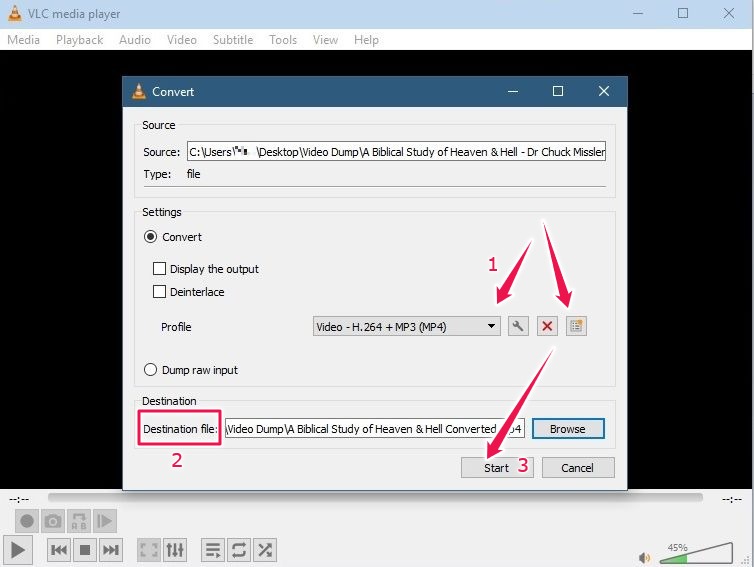Click elapsed time label left of seek bar

click(19, 500)
